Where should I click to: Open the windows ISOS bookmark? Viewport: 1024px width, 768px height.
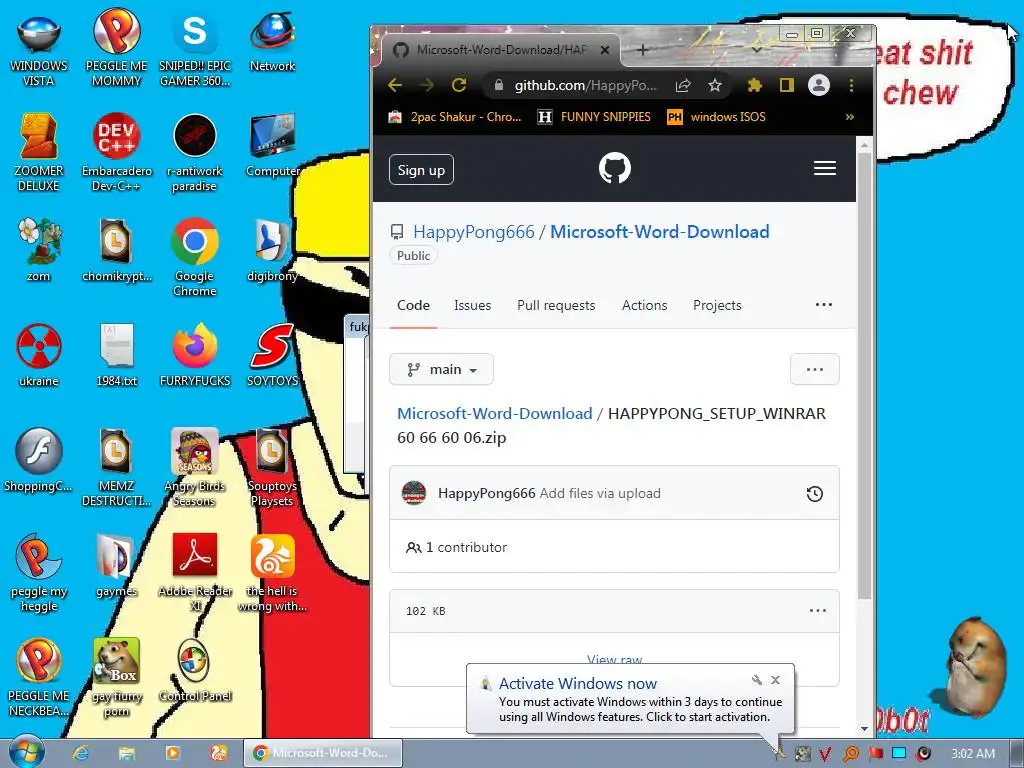[x=716, y=117]
